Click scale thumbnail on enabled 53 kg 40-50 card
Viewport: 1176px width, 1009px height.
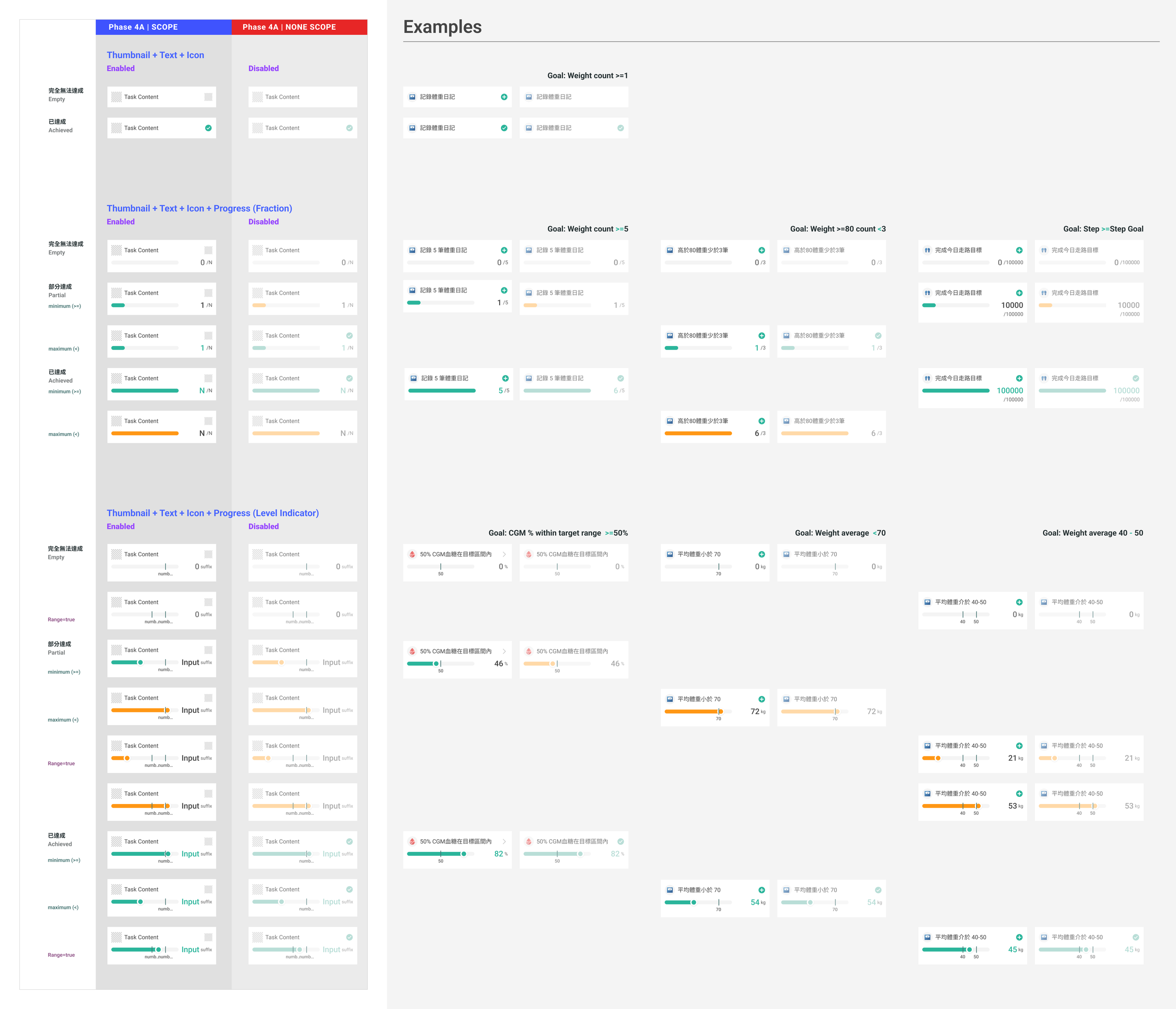click(x=927, y=794)
